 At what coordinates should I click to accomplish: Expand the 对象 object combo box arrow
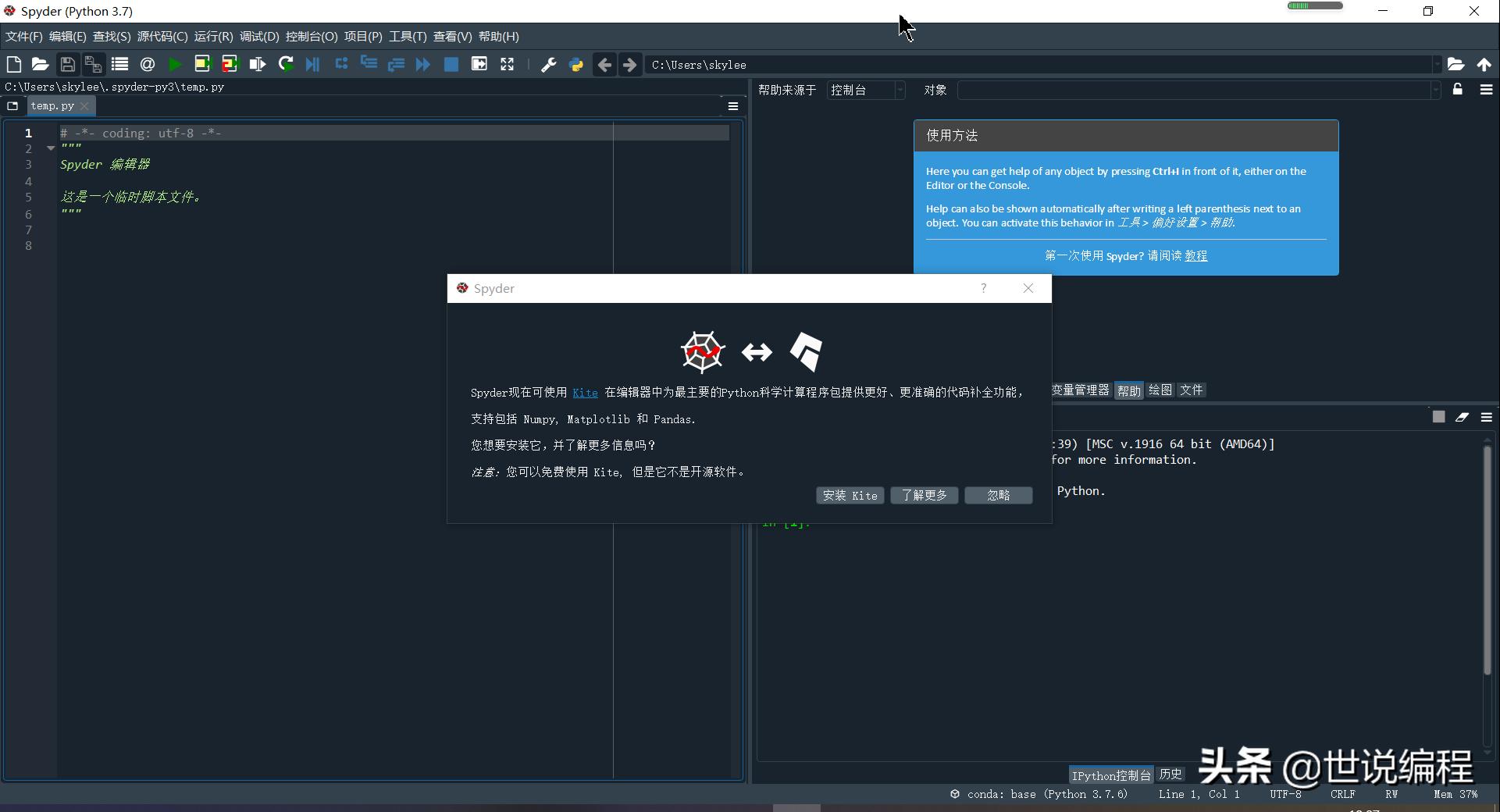(1435, 91)
